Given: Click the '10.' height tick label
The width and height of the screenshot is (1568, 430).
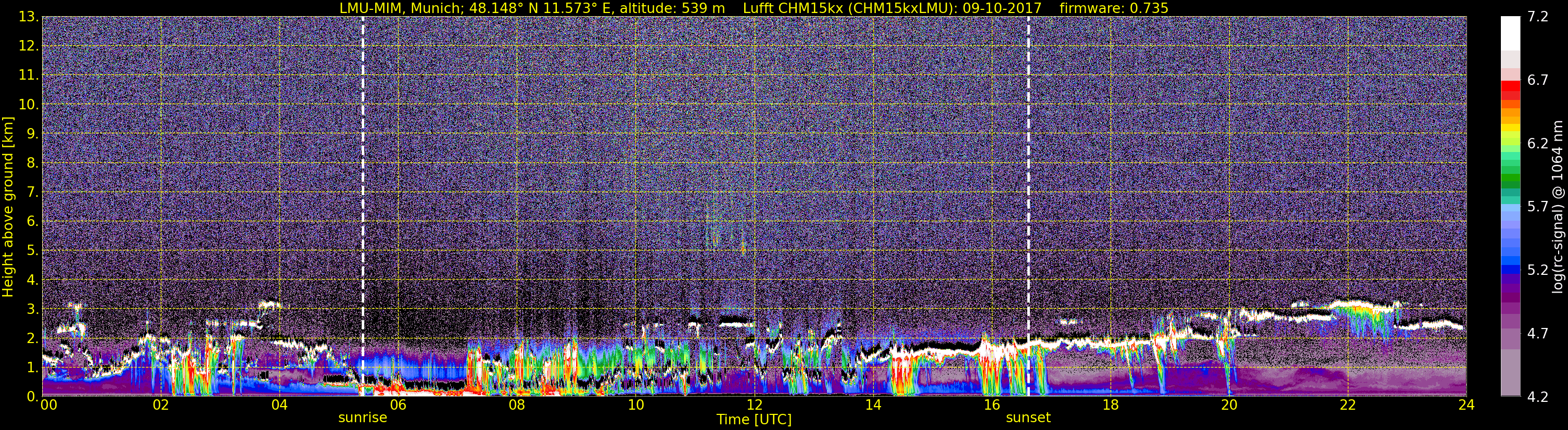Looking at the screenshot, I should pyautogui.click(x=29, y=105).
